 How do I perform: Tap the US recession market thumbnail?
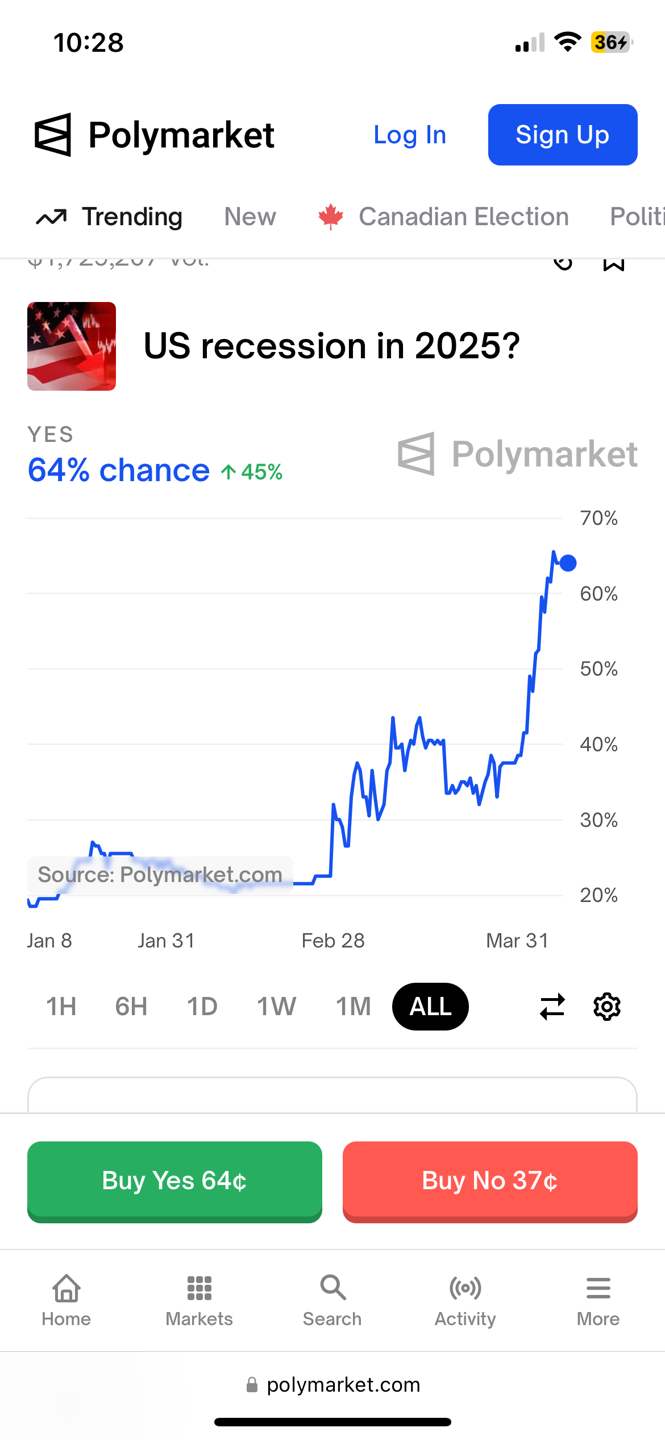click(x=72, y=346)
